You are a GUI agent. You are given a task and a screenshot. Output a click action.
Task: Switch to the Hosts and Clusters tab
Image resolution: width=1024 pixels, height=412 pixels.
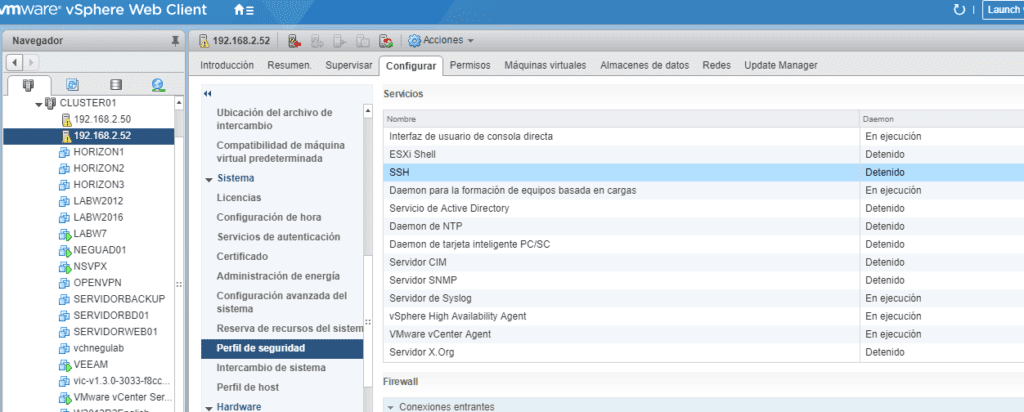point(27,85)
